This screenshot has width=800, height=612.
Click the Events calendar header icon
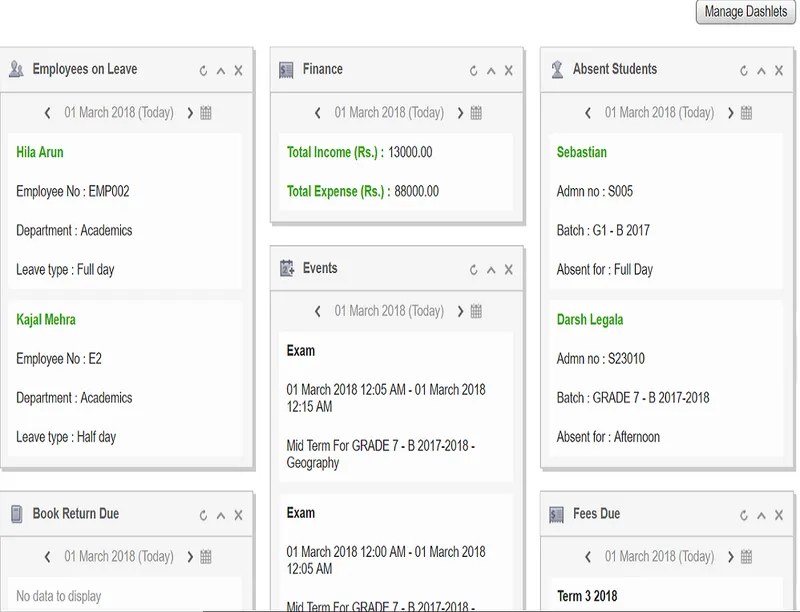tap(287, 268)
